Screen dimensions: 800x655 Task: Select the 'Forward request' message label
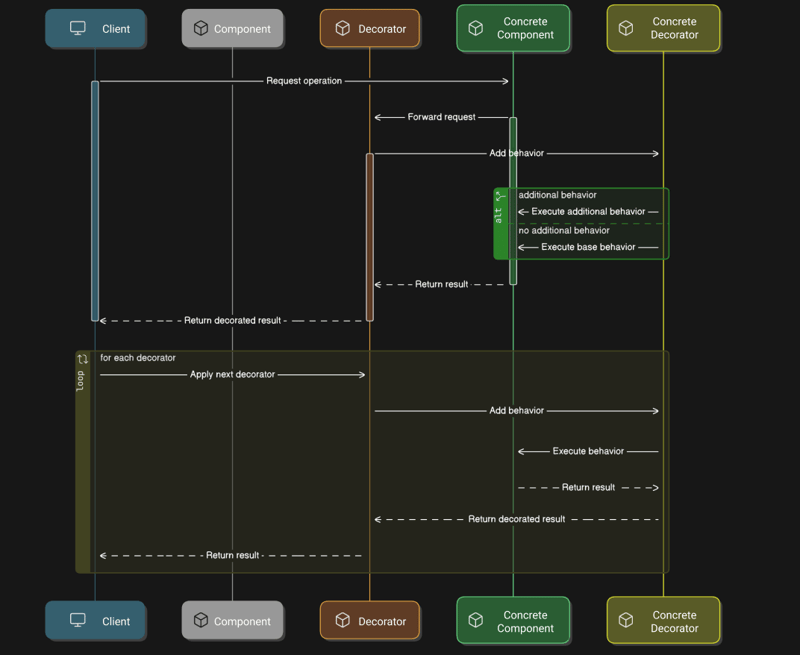click(441, 117)
